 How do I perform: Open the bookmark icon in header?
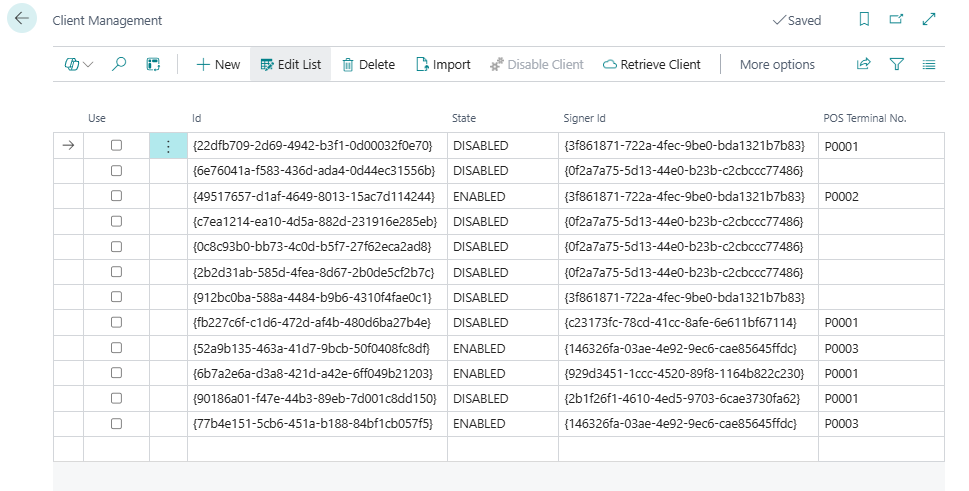pos(864,20)
